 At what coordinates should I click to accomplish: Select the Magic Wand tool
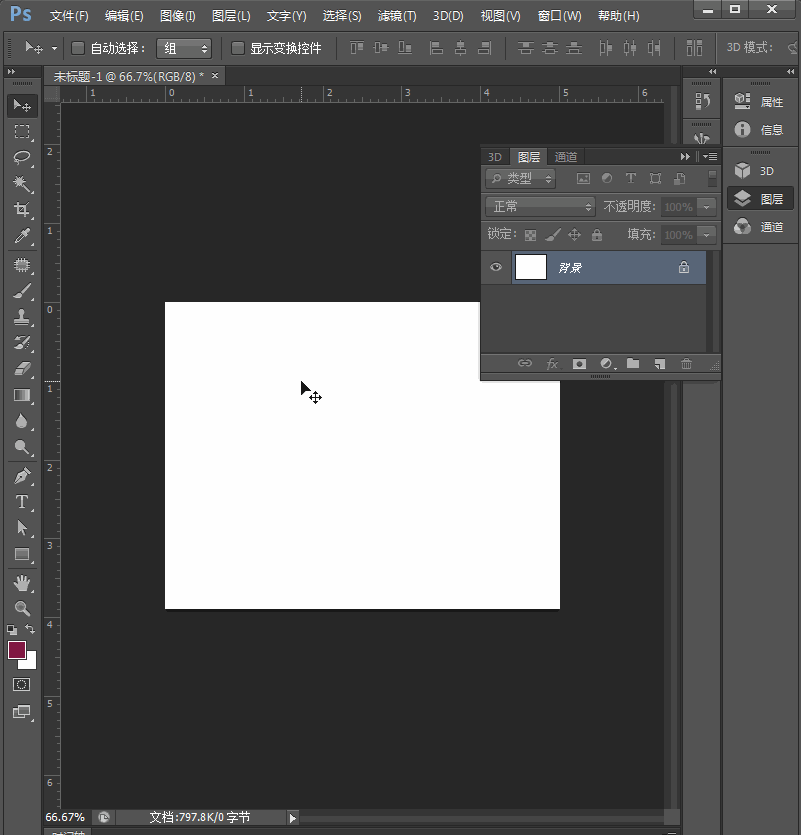[x=22, y=184]
